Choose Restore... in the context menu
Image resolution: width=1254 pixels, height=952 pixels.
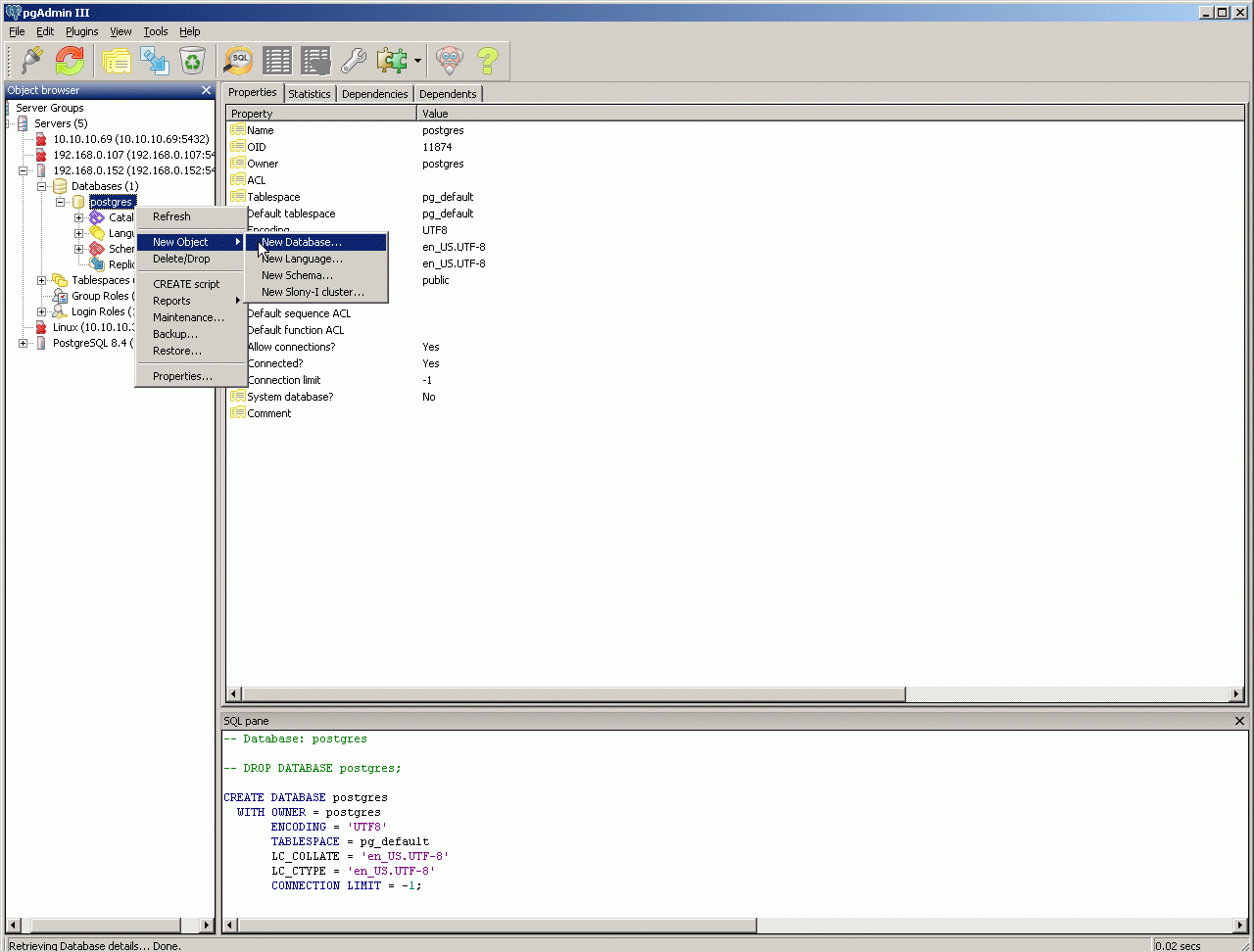[190, 351]
